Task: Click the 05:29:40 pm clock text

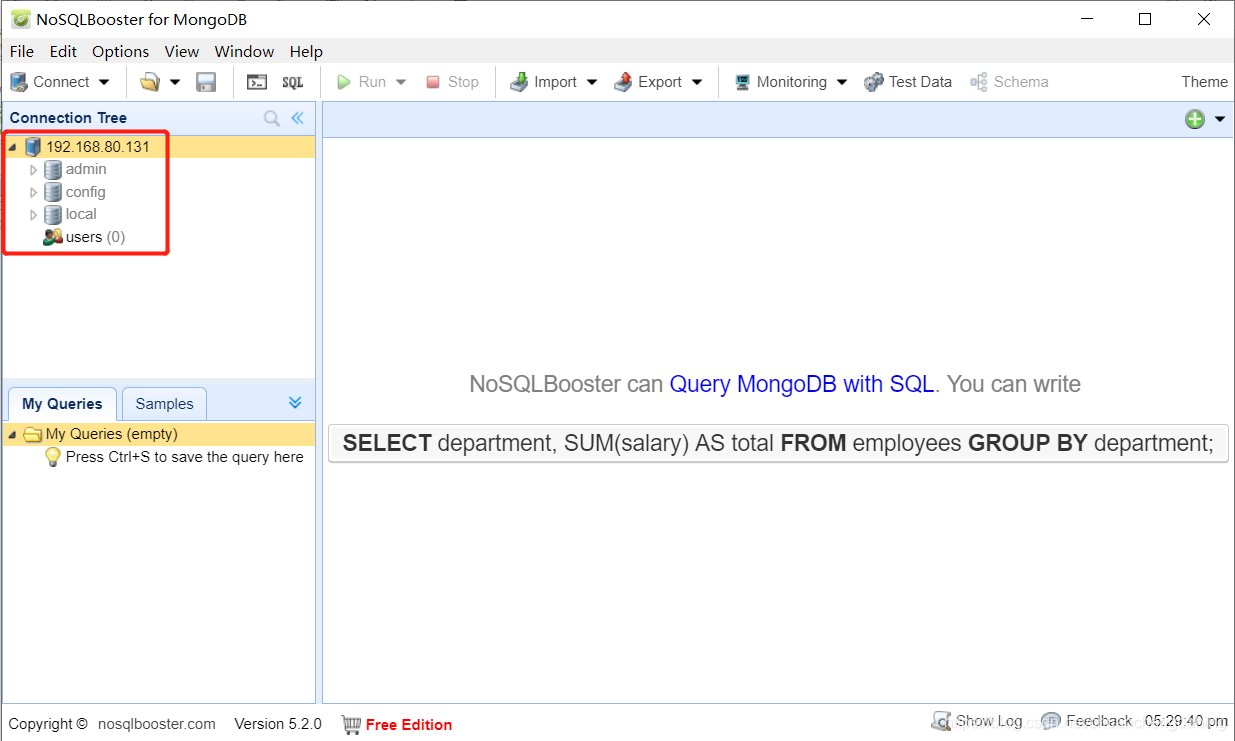Action: [1186, 721]
